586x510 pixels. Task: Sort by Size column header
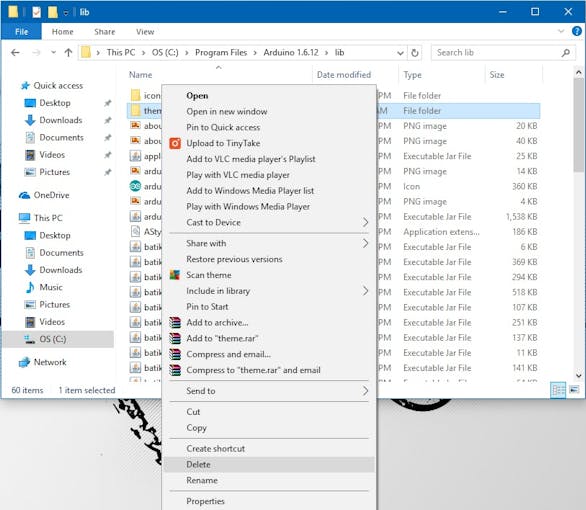497,75
